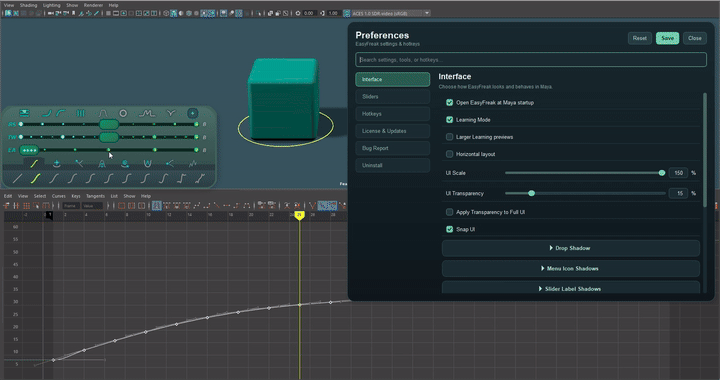The image size is (720, 380).
Task: Click the Reset button in Preferences
Action: coord(640,38)
